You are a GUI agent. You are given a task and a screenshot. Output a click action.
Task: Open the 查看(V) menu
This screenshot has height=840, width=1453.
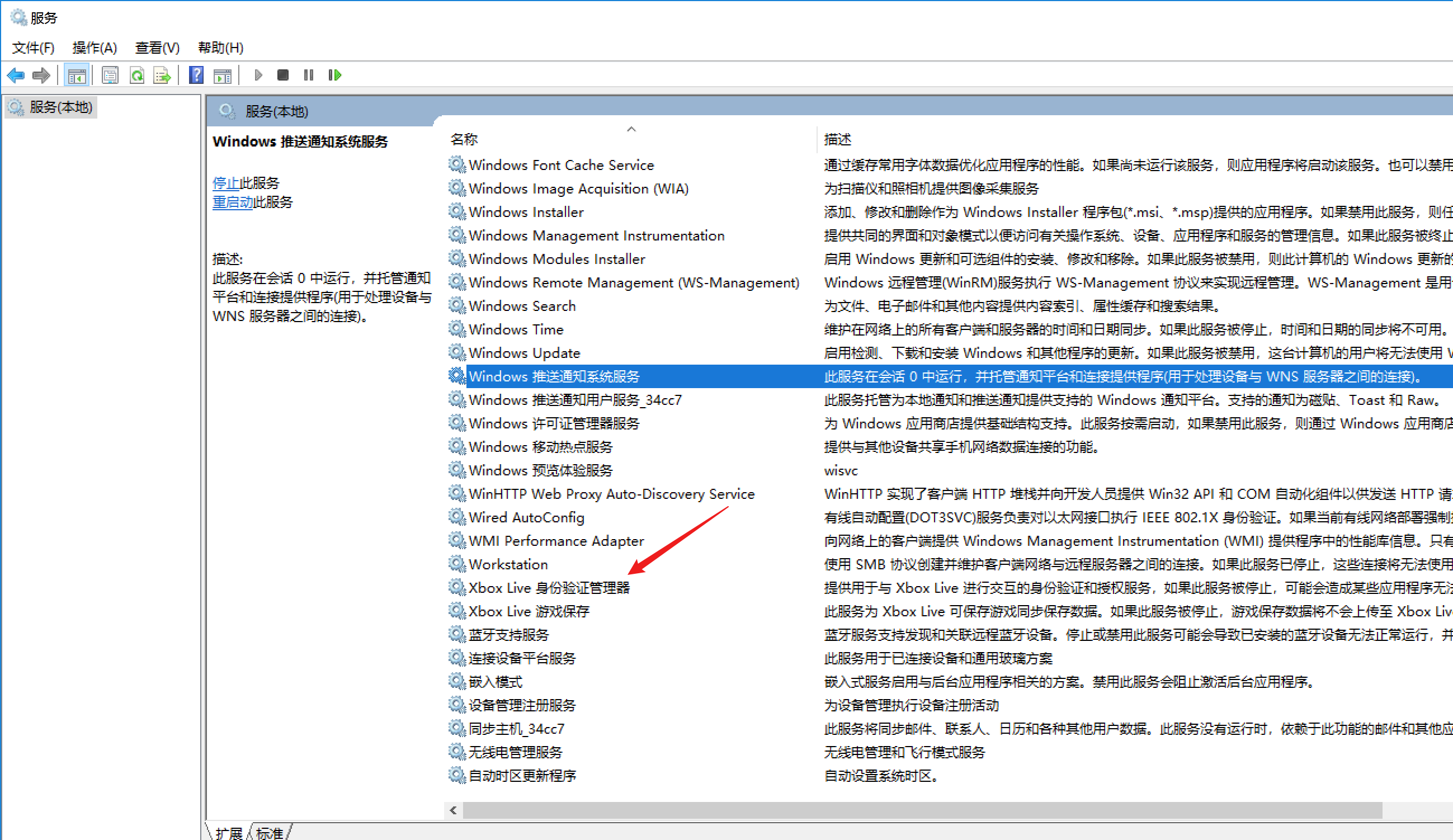(157, 48)
